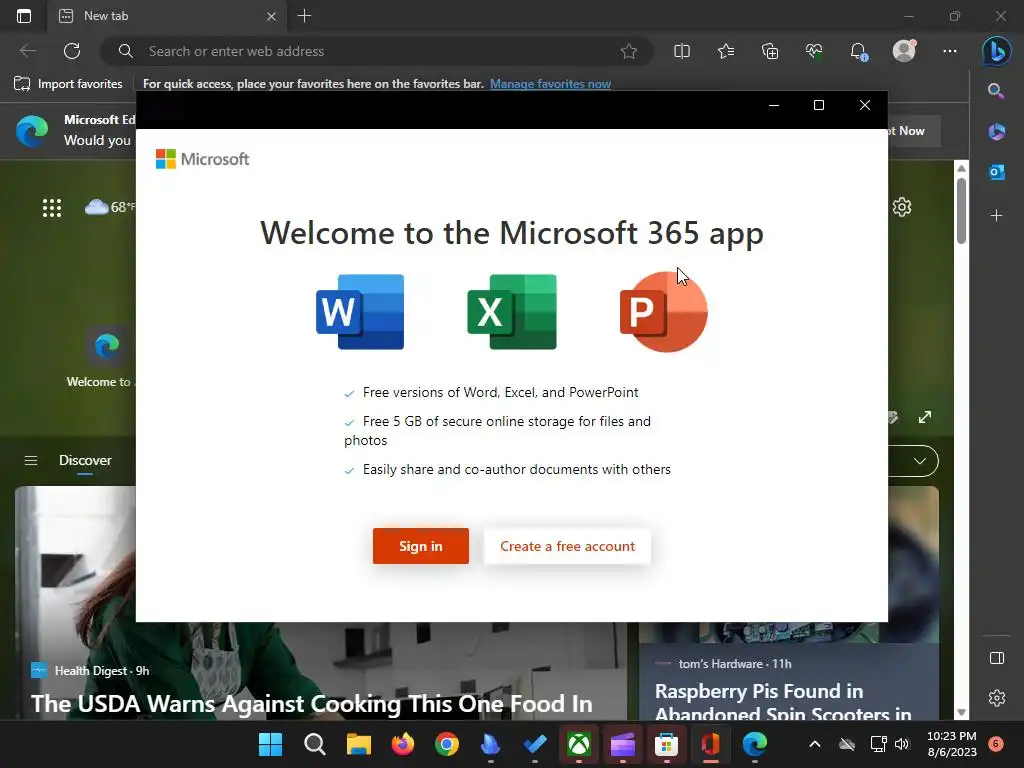Screen dimensions: 1024x768
Task: Expand the feed to full page
Action: (925, 417)
